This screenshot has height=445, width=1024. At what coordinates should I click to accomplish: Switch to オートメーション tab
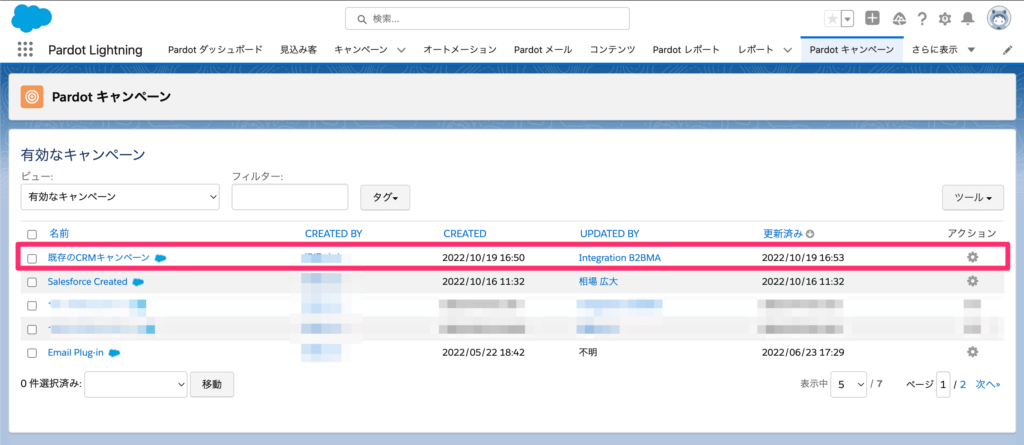click(x=460, y=50)
